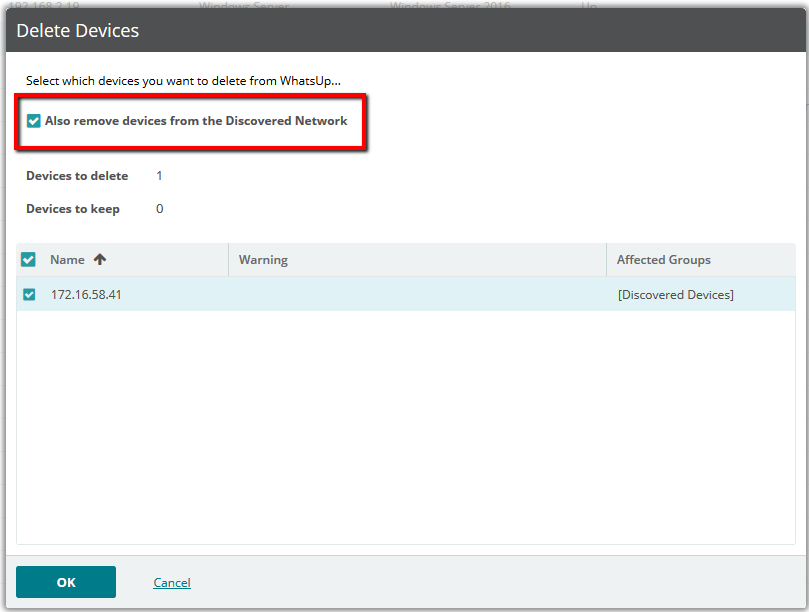Click the divider between Name and Warning columns
Viewport: 809px width, 612px height.
[229, 260]
